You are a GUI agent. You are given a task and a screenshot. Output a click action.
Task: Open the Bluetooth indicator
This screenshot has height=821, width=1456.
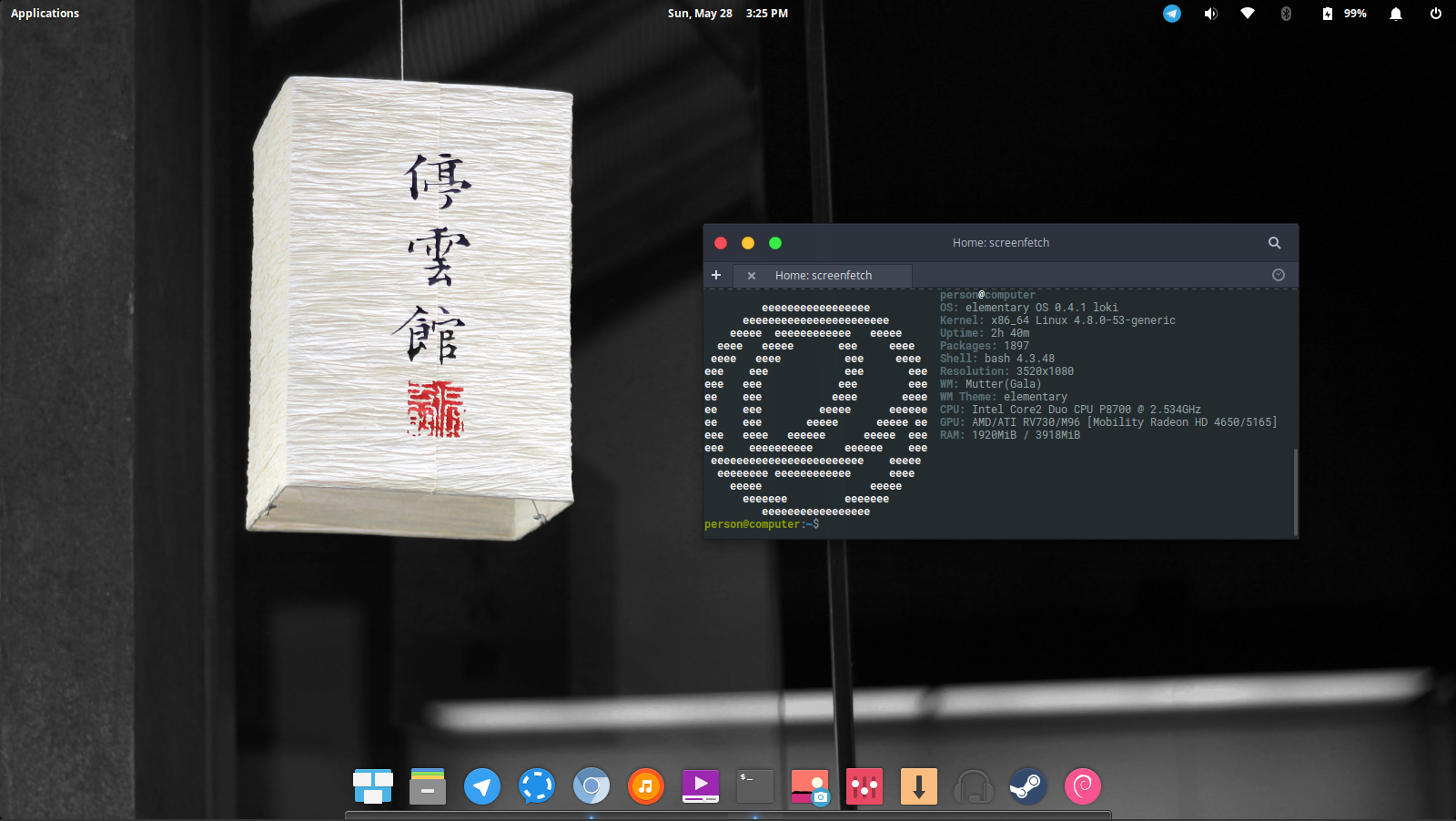[x=1286, y=14]
